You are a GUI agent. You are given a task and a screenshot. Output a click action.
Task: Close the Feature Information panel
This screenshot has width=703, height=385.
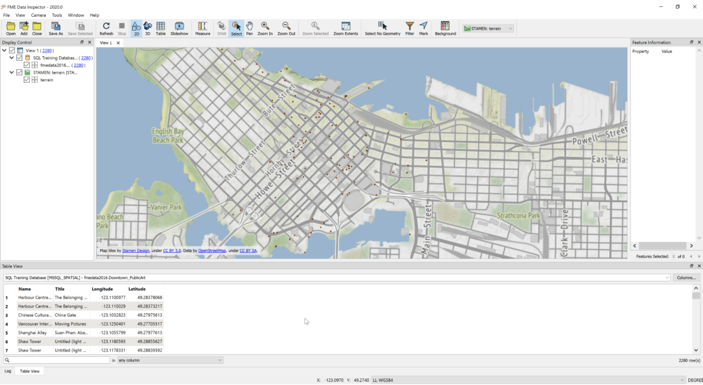(x=699, y=42)
